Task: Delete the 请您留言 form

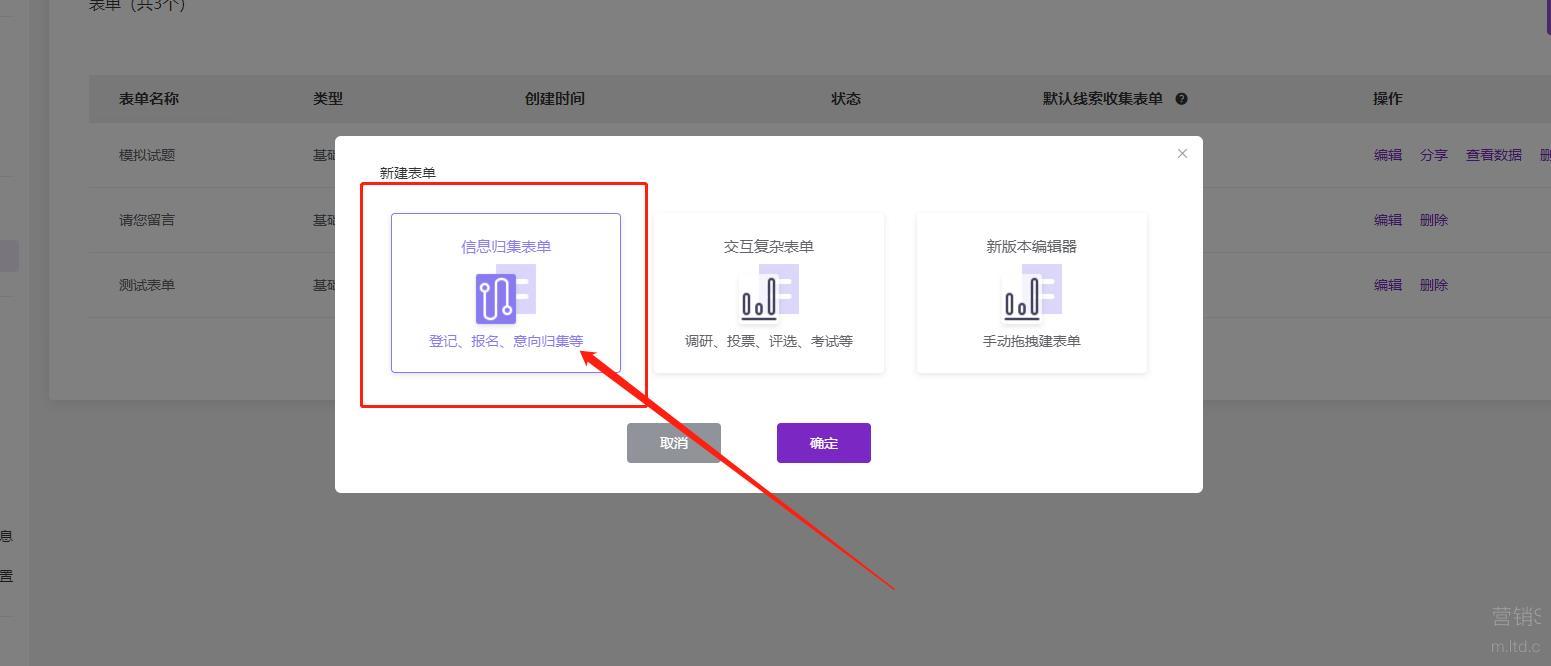Action: pyautogui.click(x=1433, y=220)
